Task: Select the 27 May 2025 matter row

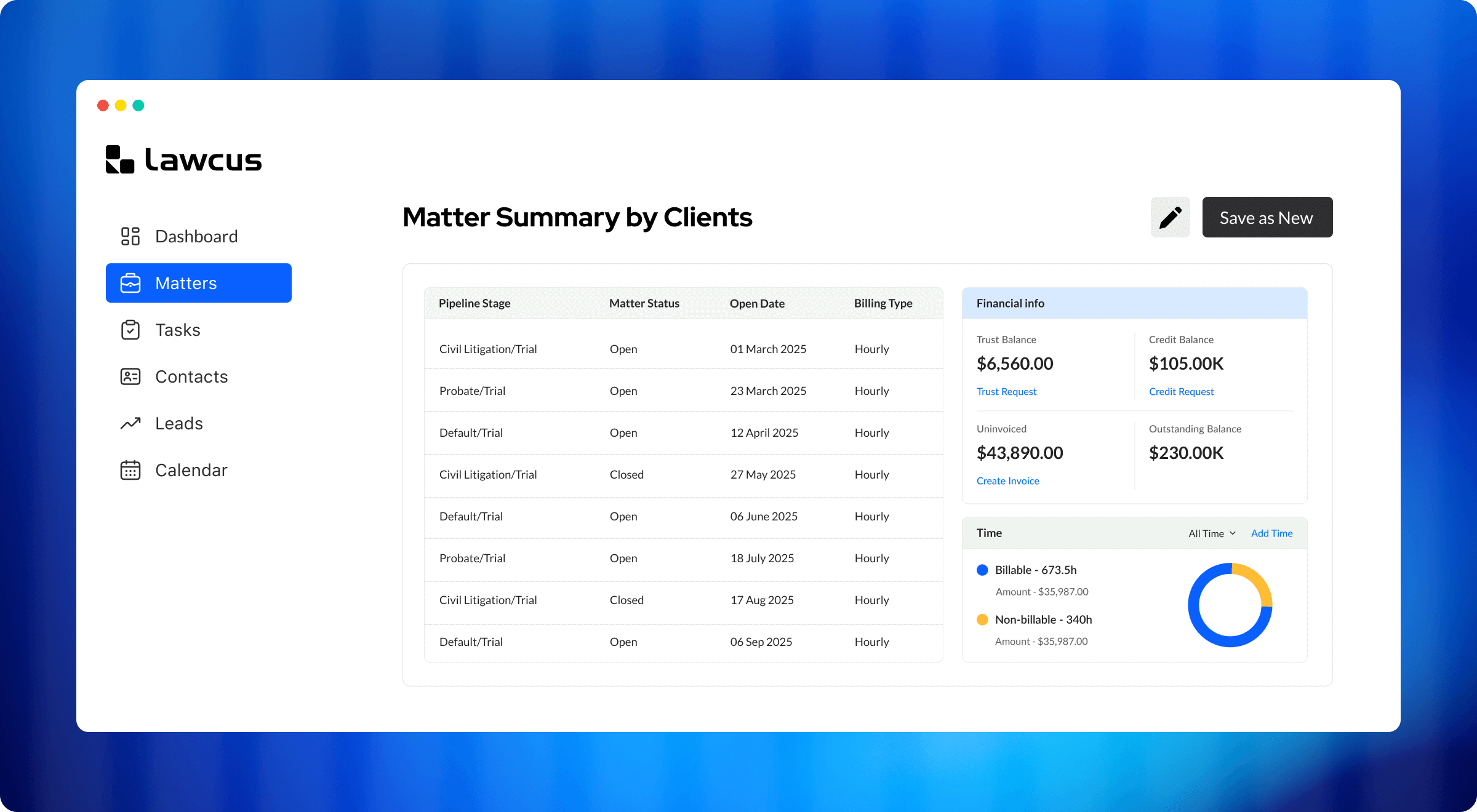Action: (683, 474)
